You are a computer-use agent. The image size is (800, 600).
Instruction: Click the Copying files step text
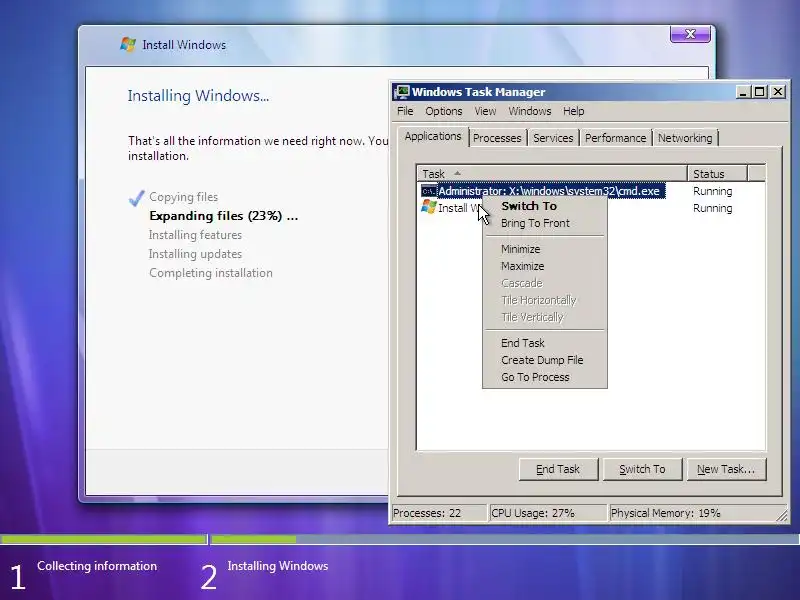pos(184,197)
